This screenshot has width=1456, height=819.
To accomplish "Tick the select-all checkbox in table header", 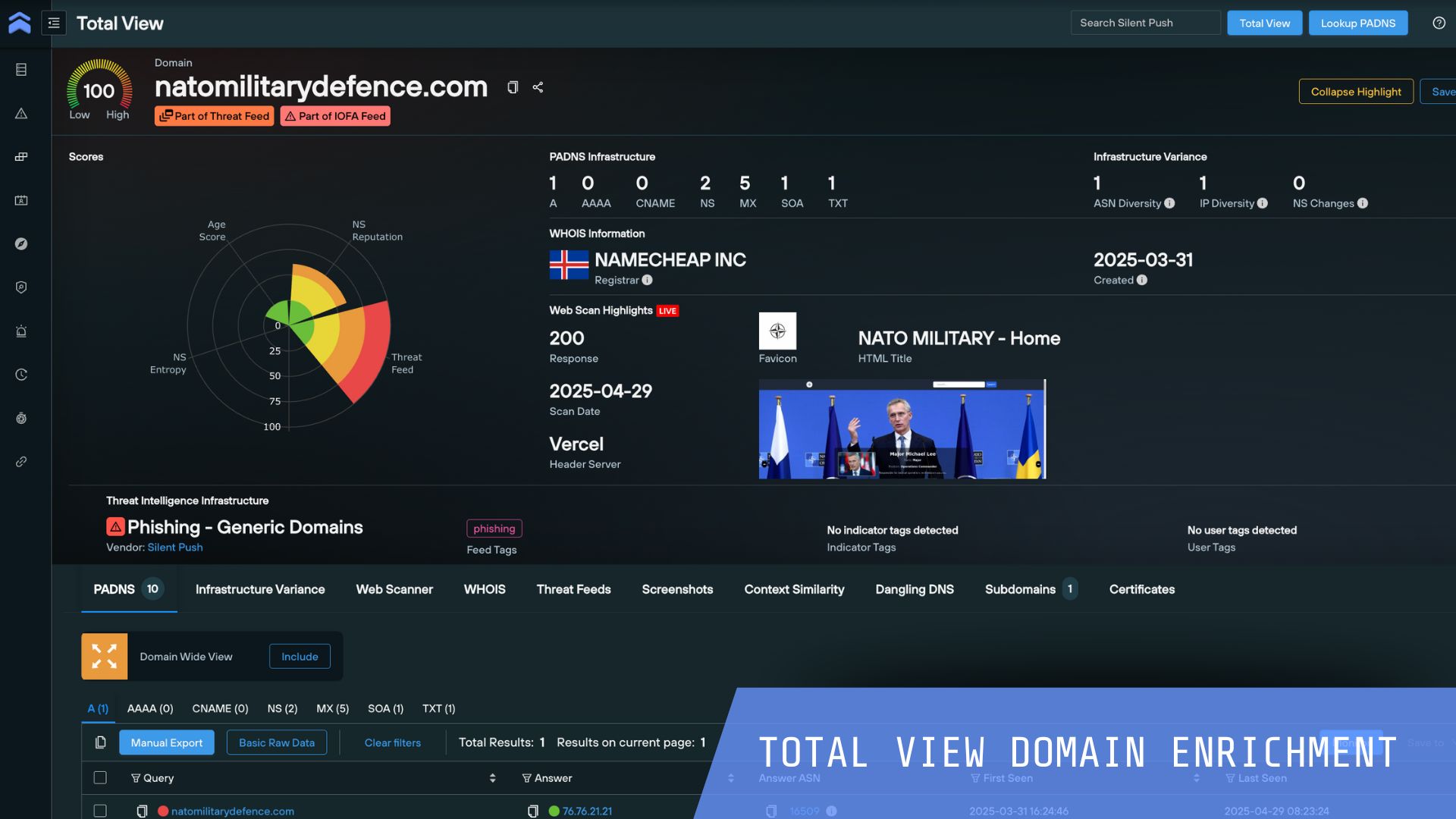I will pos(100,778).
